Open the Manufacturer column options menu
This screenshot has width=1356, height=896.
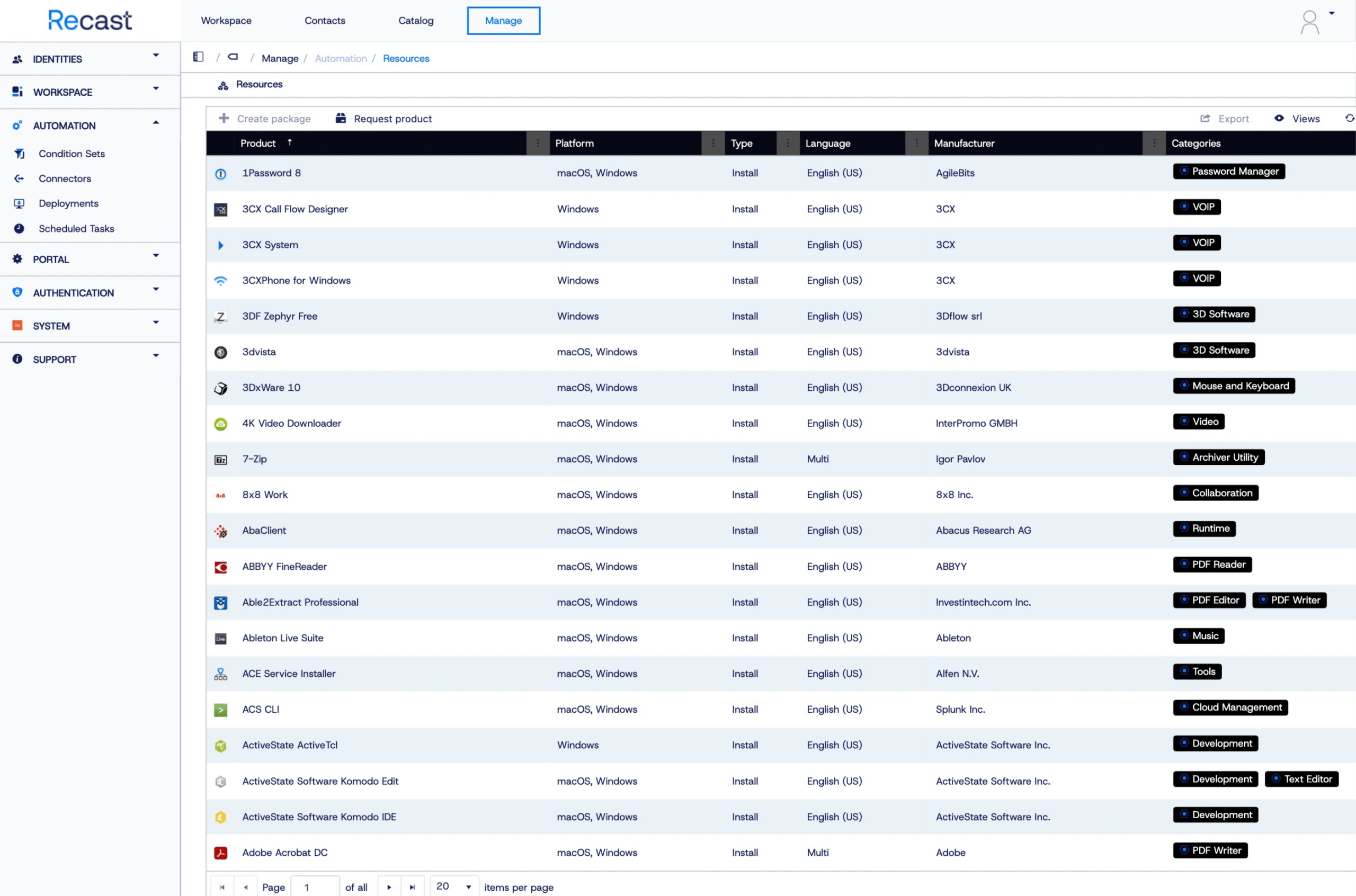coord(1154,144)
